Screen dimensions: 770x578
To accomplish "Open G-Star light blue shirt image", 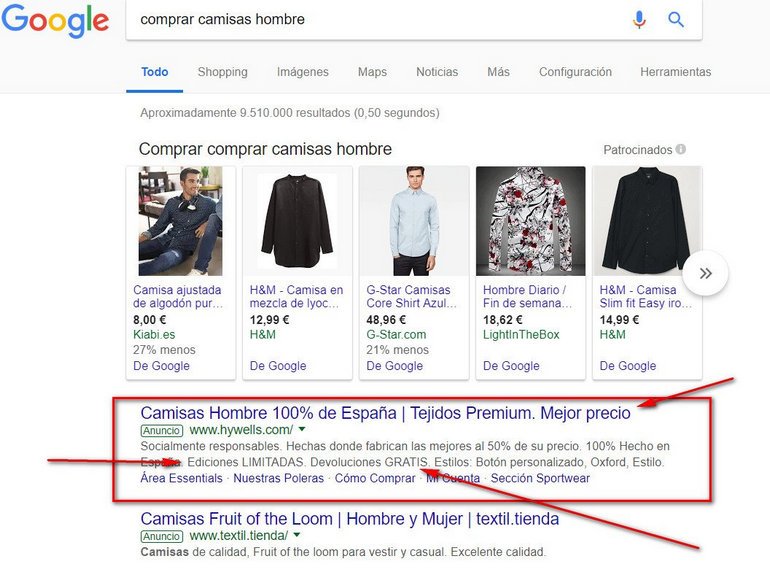I will 414,221.
